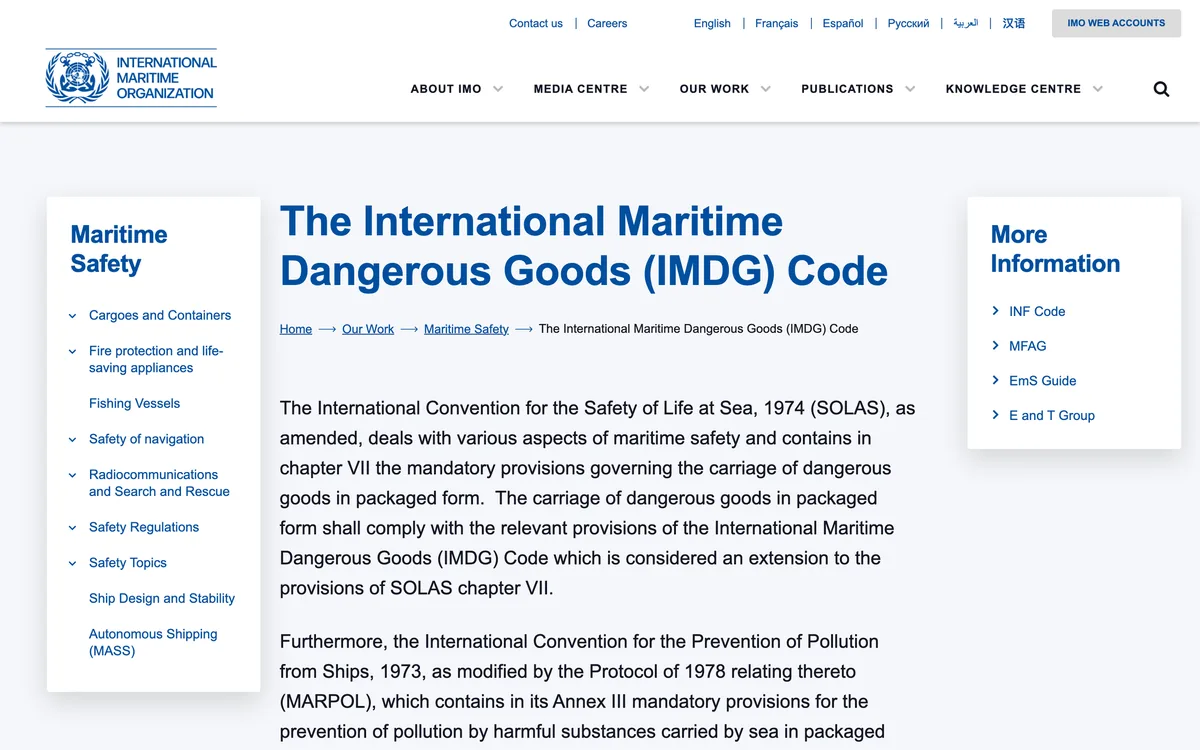Screen dimensions: 1200x750
Task: Click the current page breadcrumb text
Action: (698, 329)
